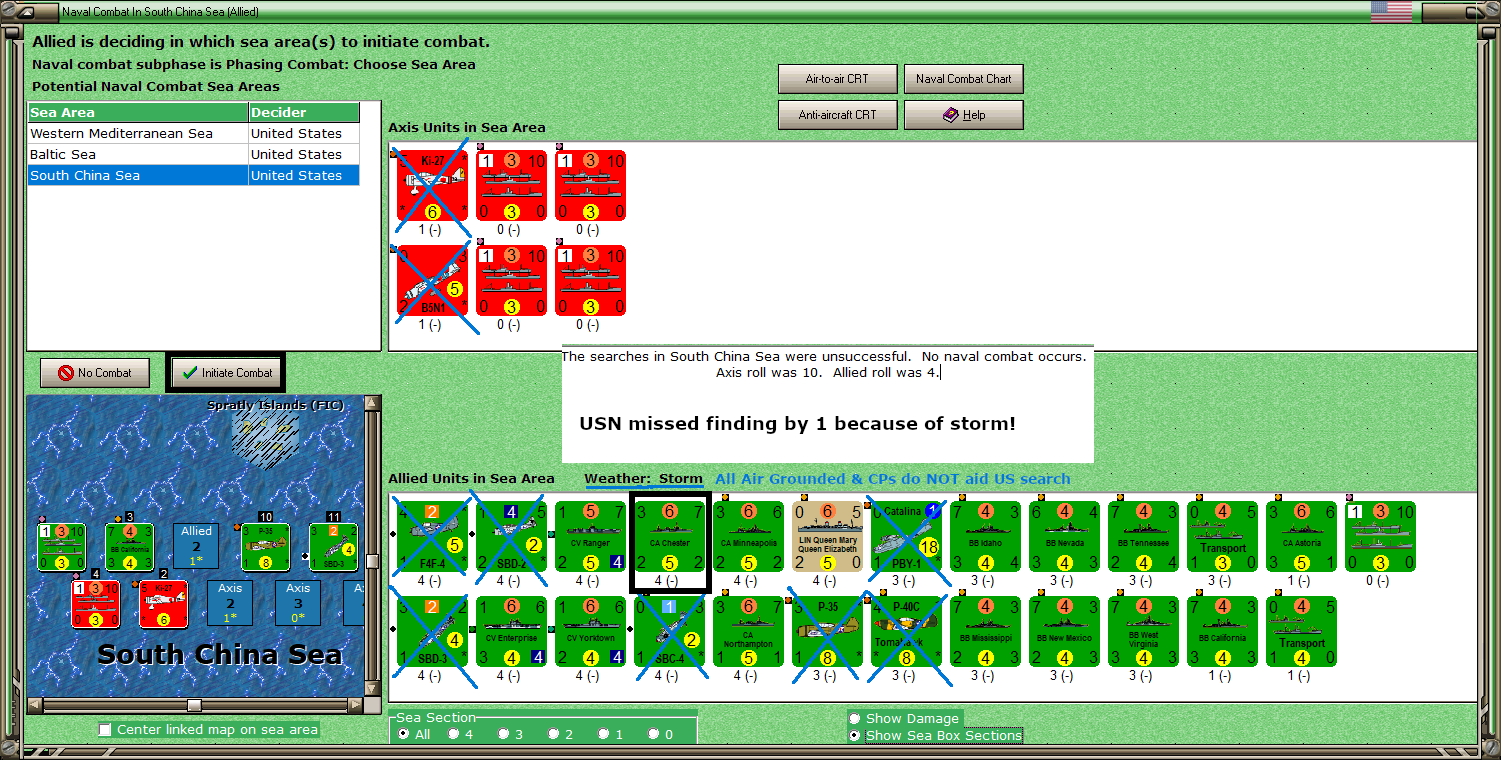Select the South China Sea row

click(193, 175)
